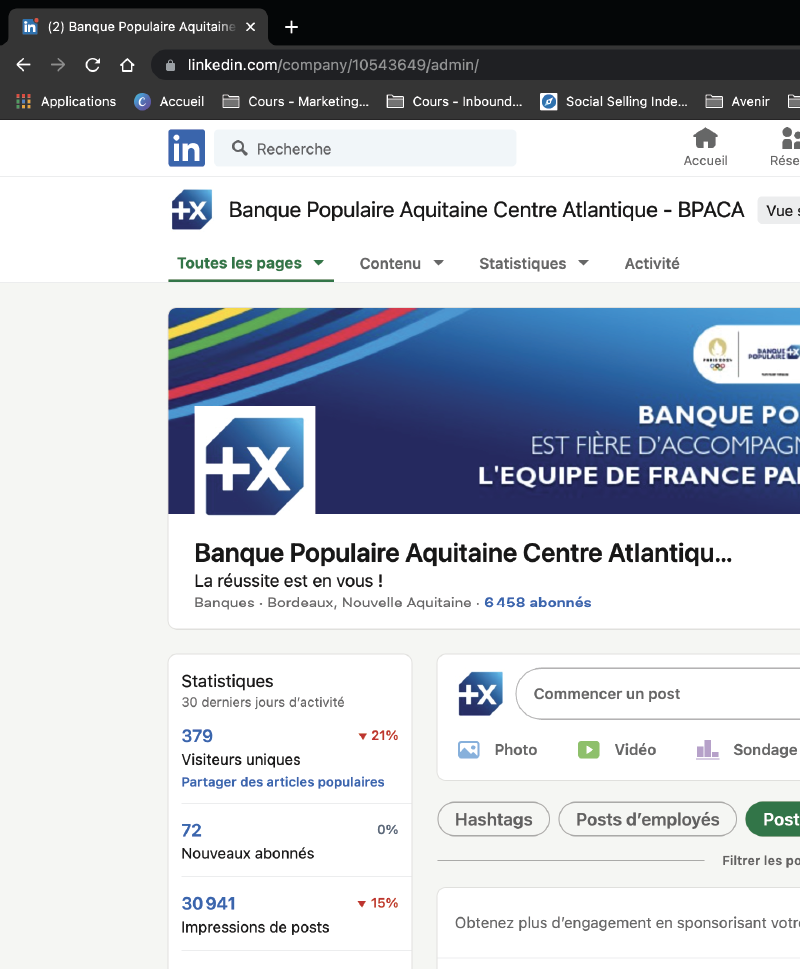Click the browser home icon
800x969 pixels.
tap(127, 65)
